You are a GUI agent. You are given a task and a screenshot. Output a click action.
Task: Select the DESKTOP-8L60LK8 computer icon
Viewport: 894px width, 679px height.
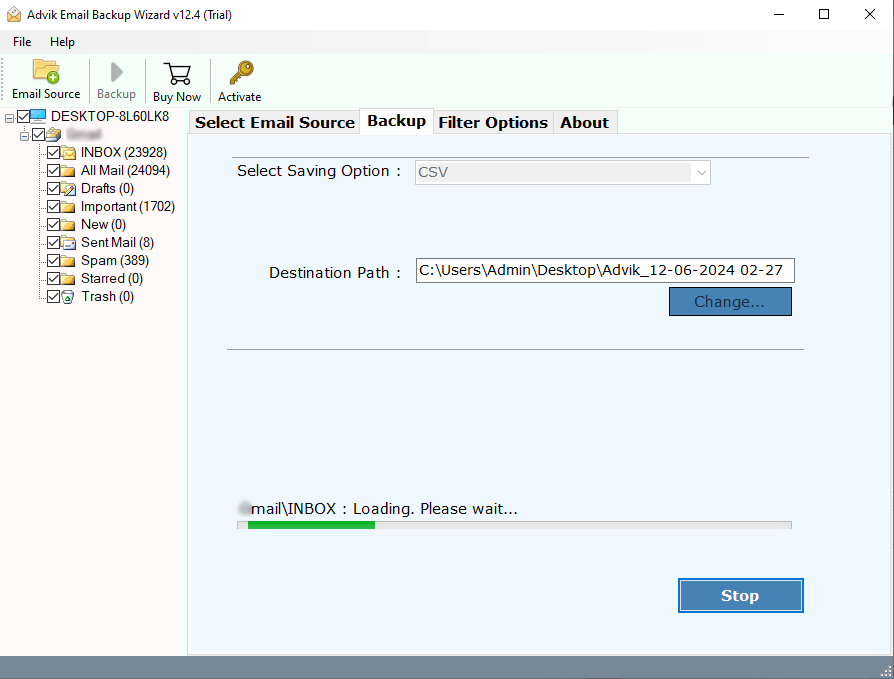coord(38,116)
